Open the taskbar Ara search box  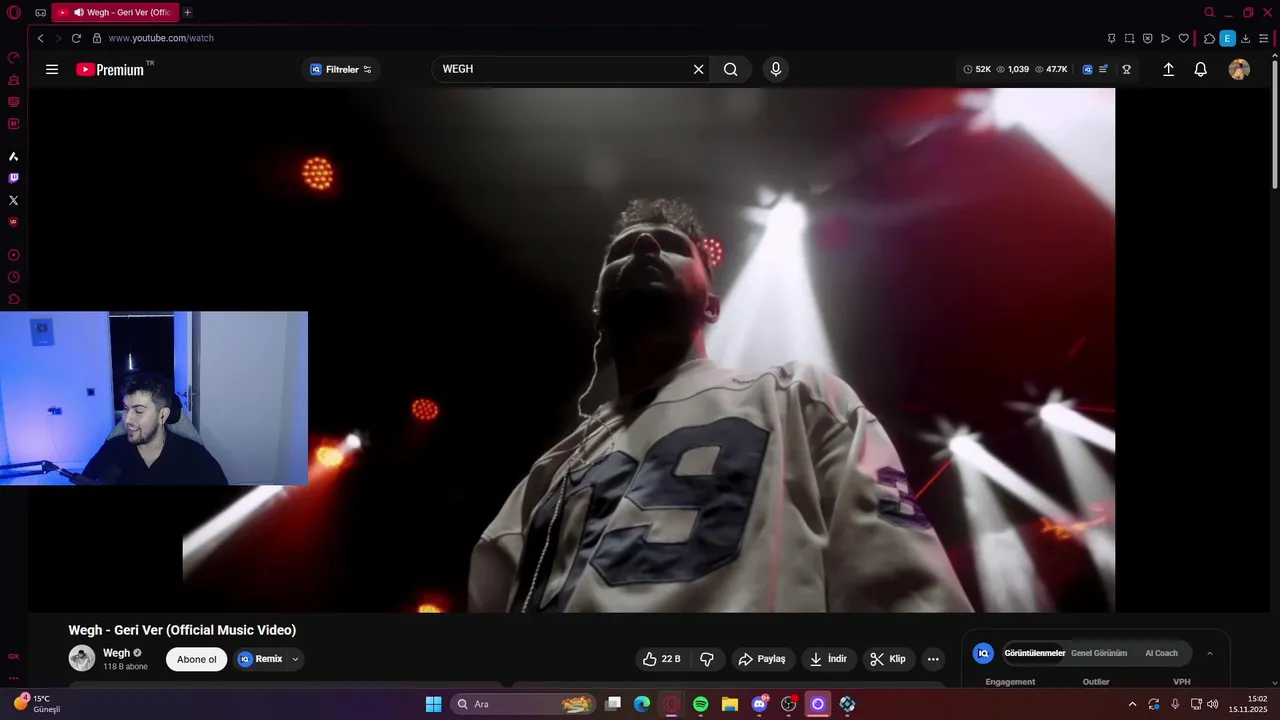[524, 704]
